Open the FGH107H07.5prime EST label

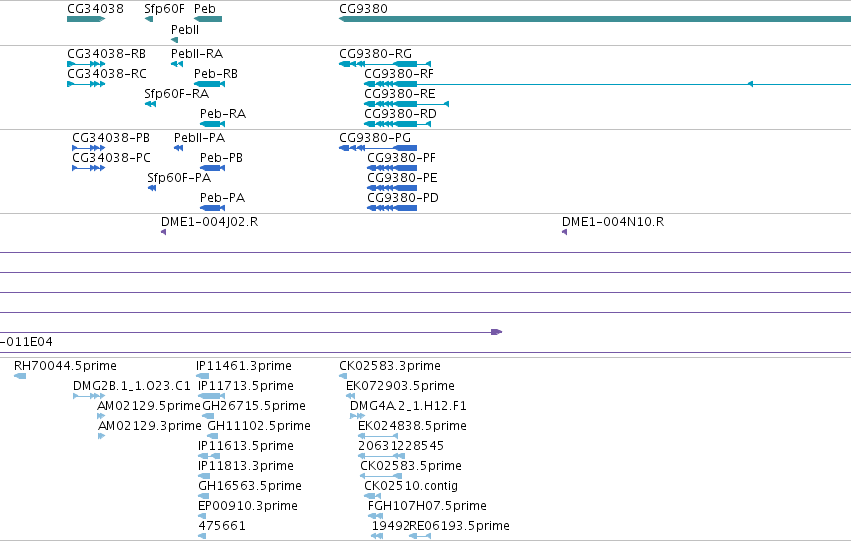coord(427,506)
